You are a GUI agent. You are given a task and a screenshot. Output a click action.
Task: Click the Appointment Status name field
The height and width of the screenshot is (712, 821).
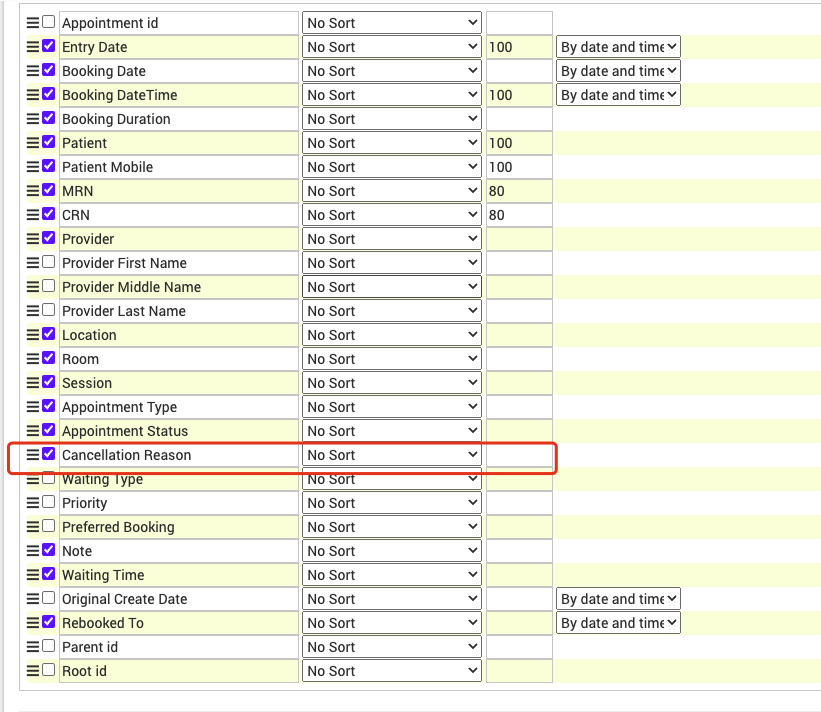(x=179, y=431)
